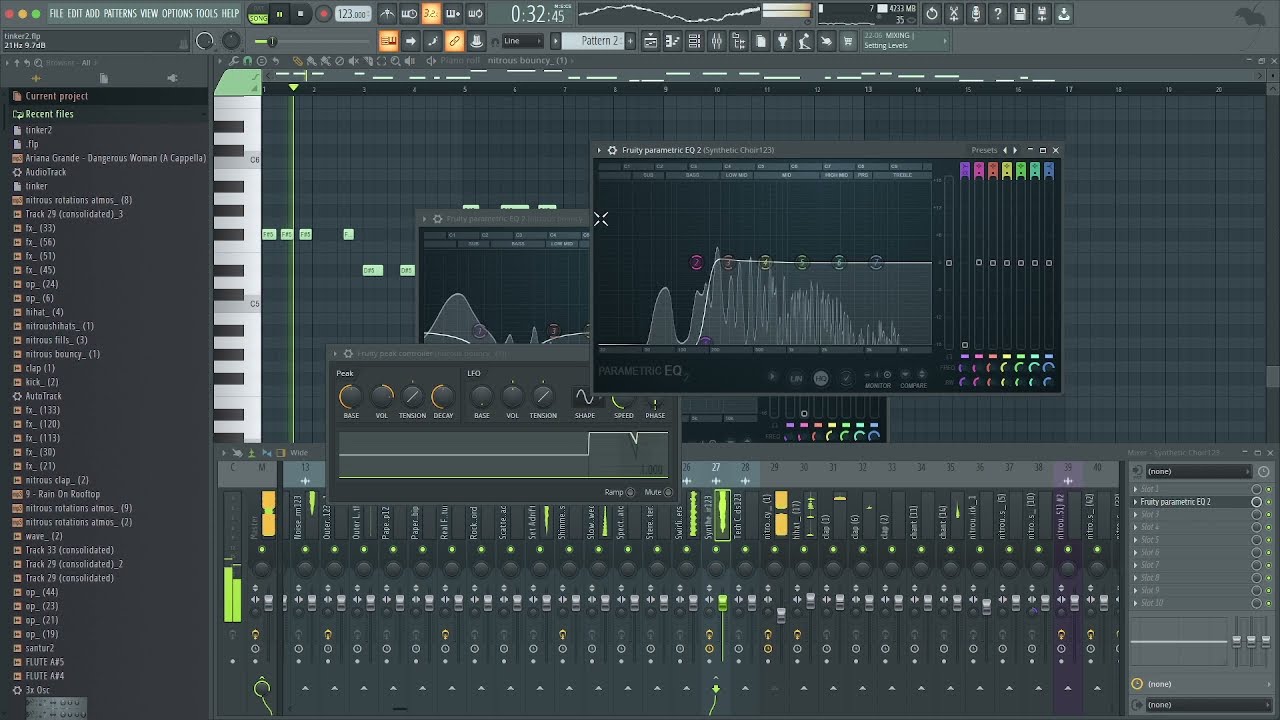1280x720 pixels.
Task: Click the piano roll magnet snap icon
Action: [248, 61]
